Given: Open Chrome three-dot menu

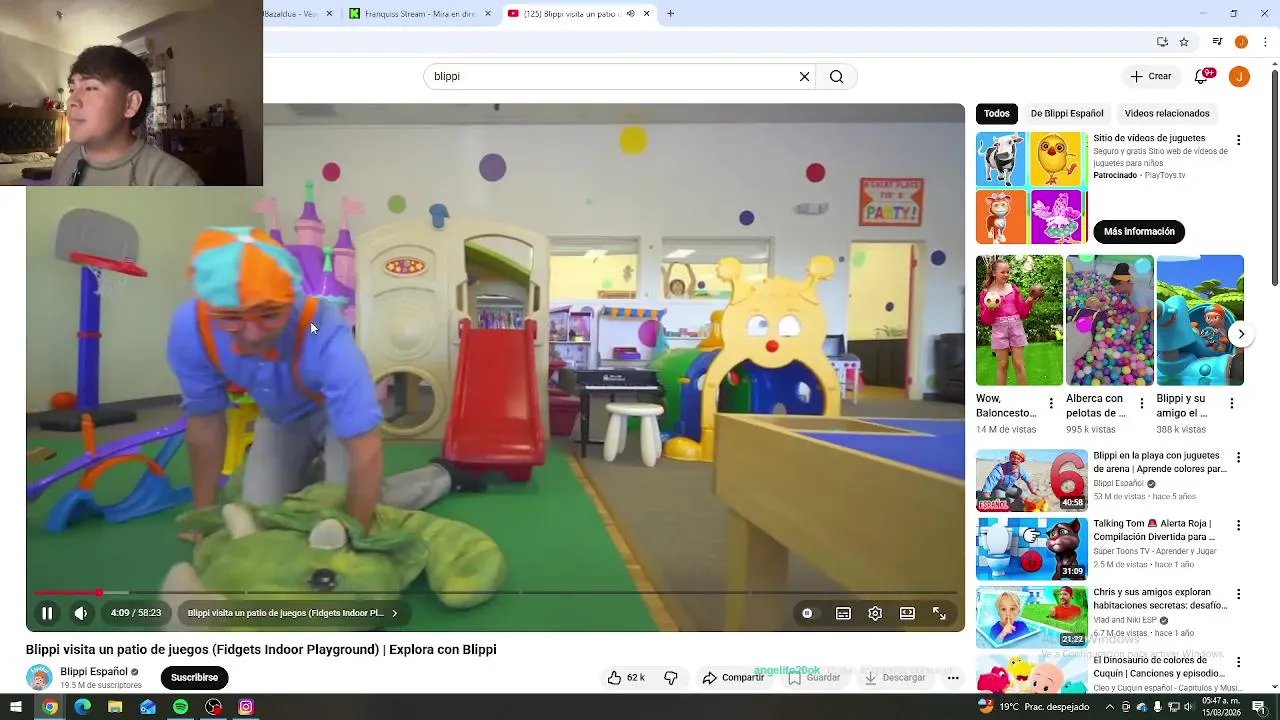Looking at the screenshot, I should (x=1266, y=42).
